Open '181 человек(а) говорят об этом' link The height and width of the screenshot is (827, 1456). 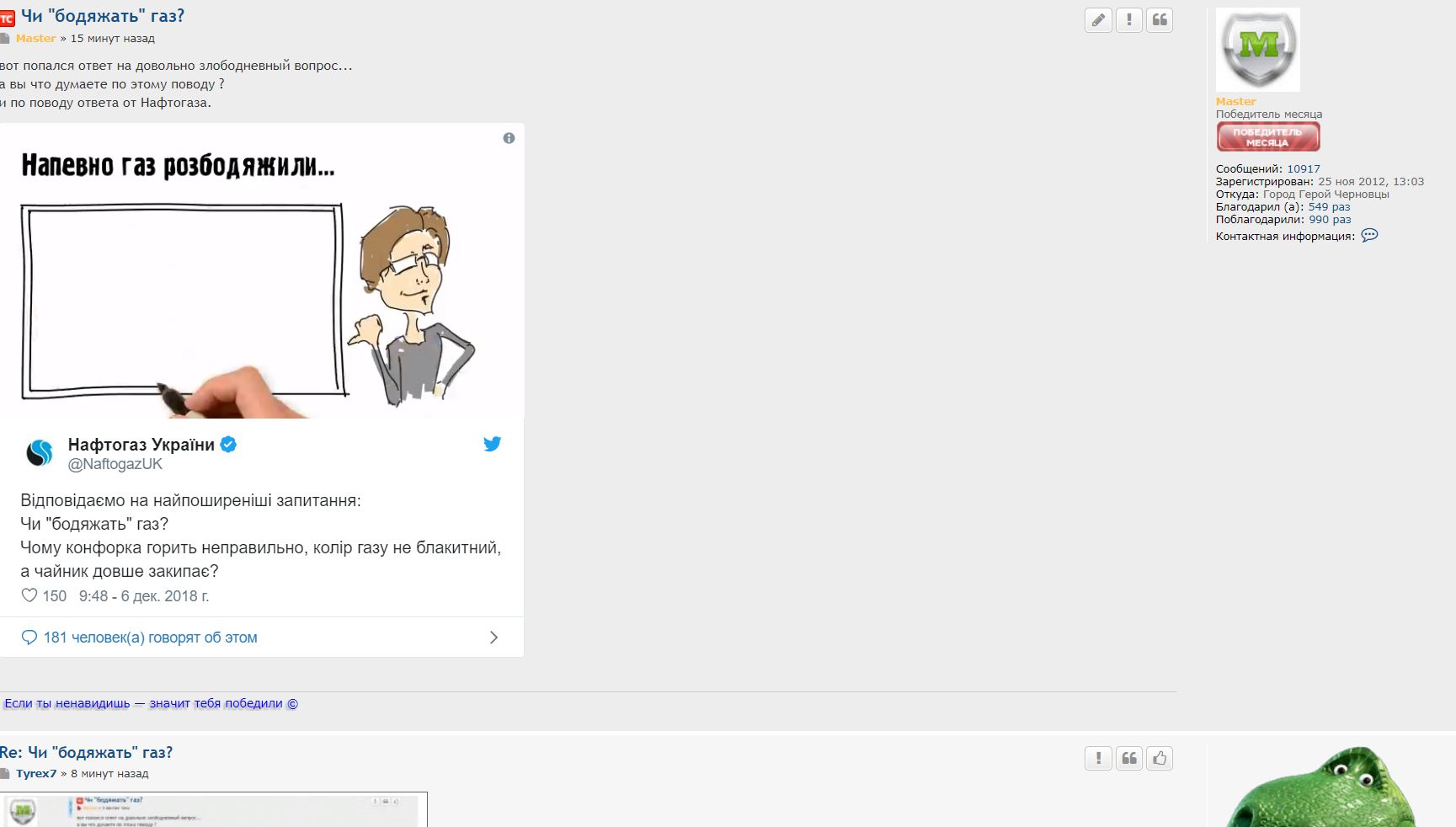coord(150,638)
